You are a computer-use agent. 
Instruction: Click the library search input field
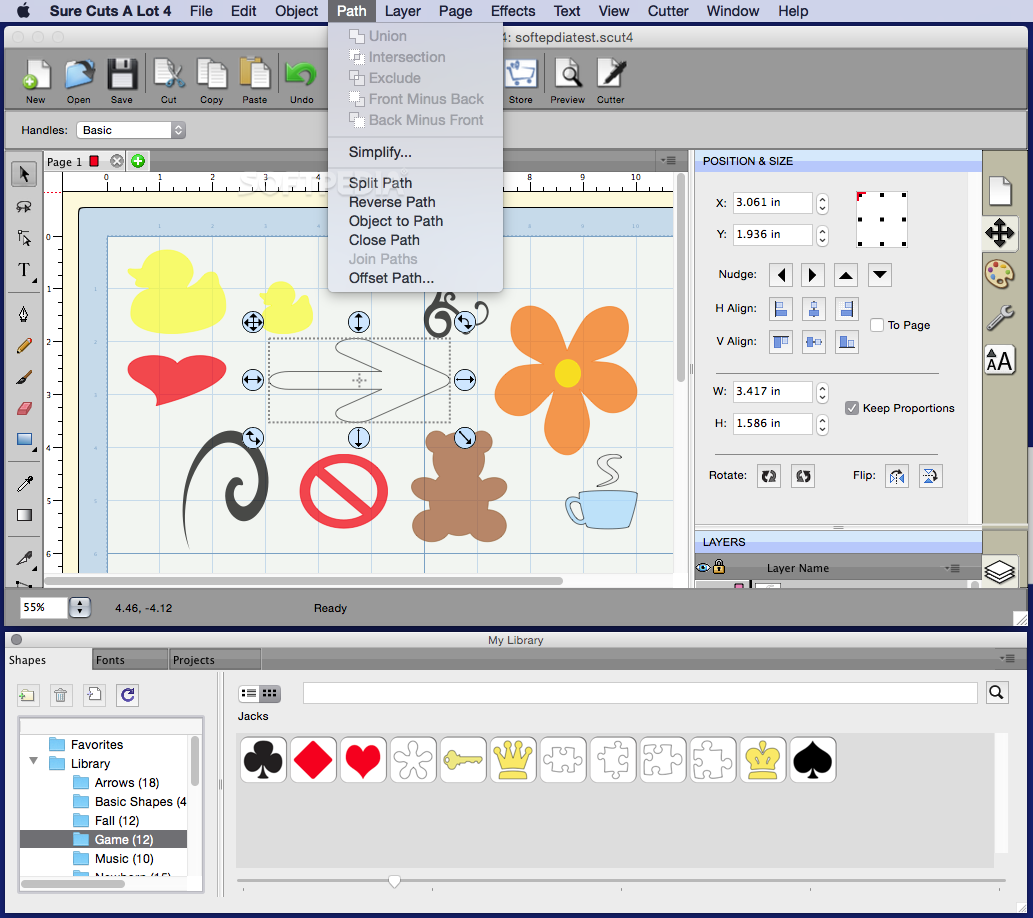click(x=640, y=693)
